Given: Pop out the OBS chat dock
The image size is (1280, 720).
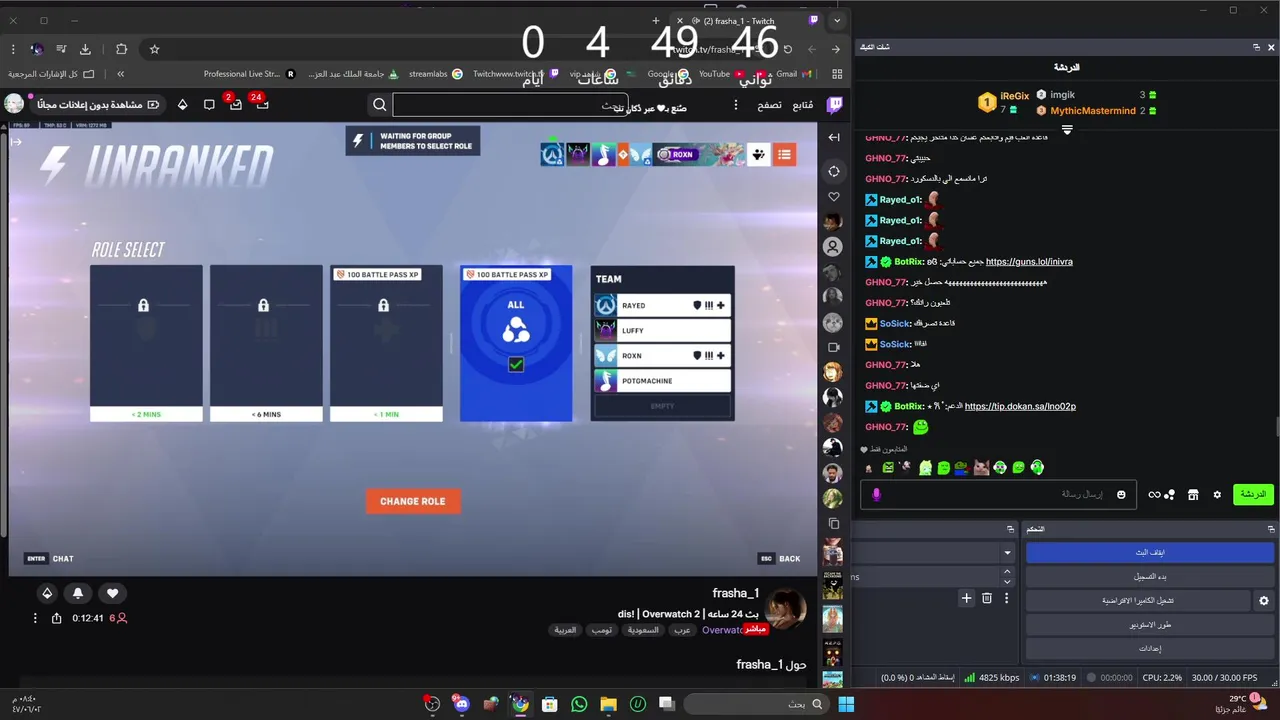Looking at the screenshot, I should point(1257,47).
